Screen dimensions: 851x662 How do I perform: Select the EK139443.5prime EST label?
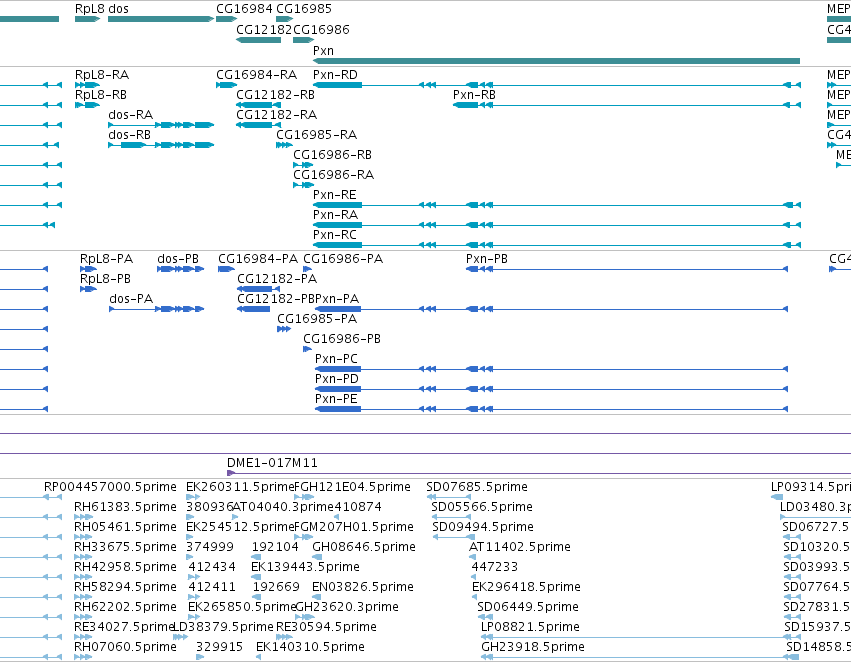pyautogui.click(x=306, y=567)
